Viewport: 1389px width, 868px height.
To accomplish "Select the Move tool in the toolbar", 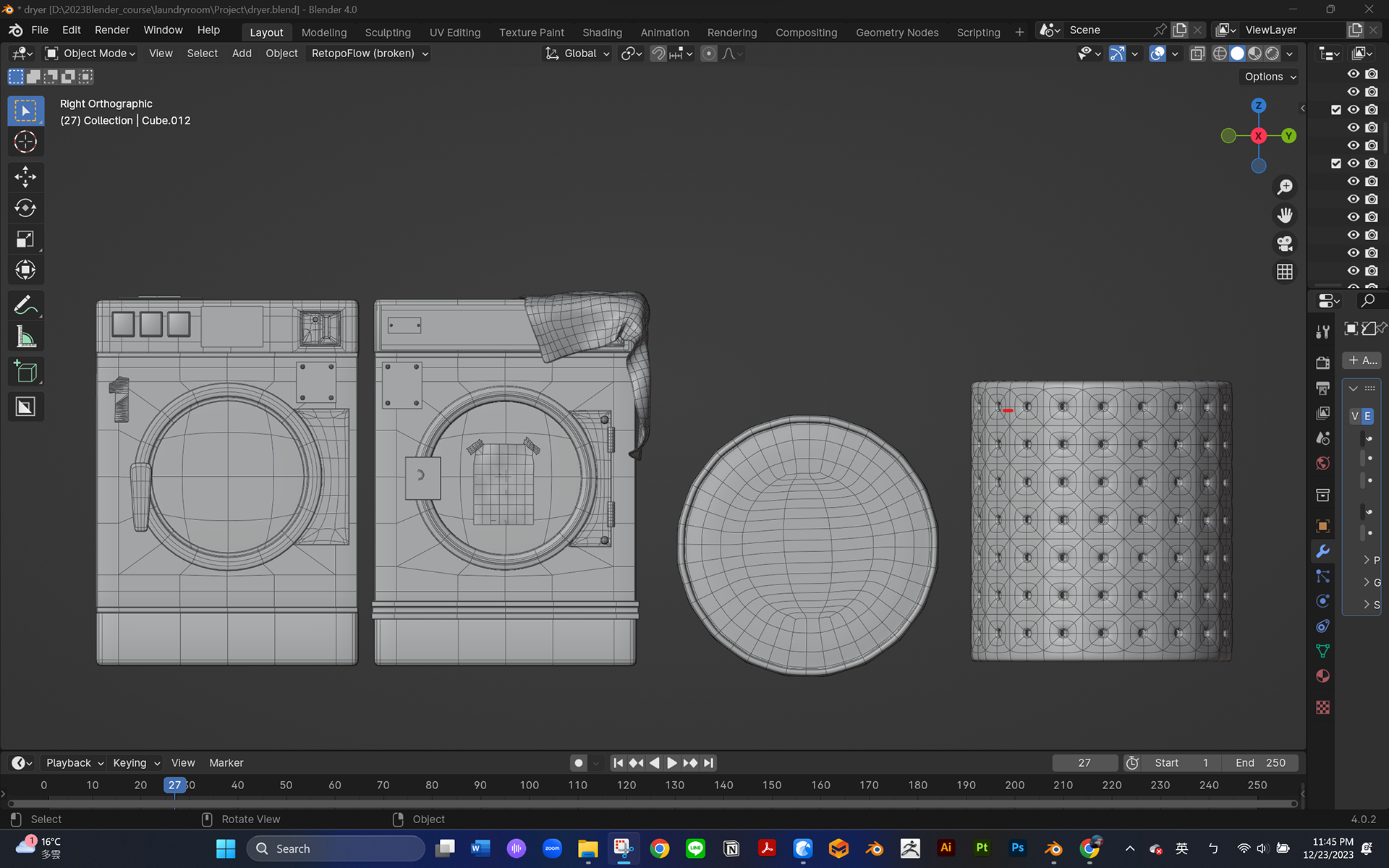I will coord(25,177).
